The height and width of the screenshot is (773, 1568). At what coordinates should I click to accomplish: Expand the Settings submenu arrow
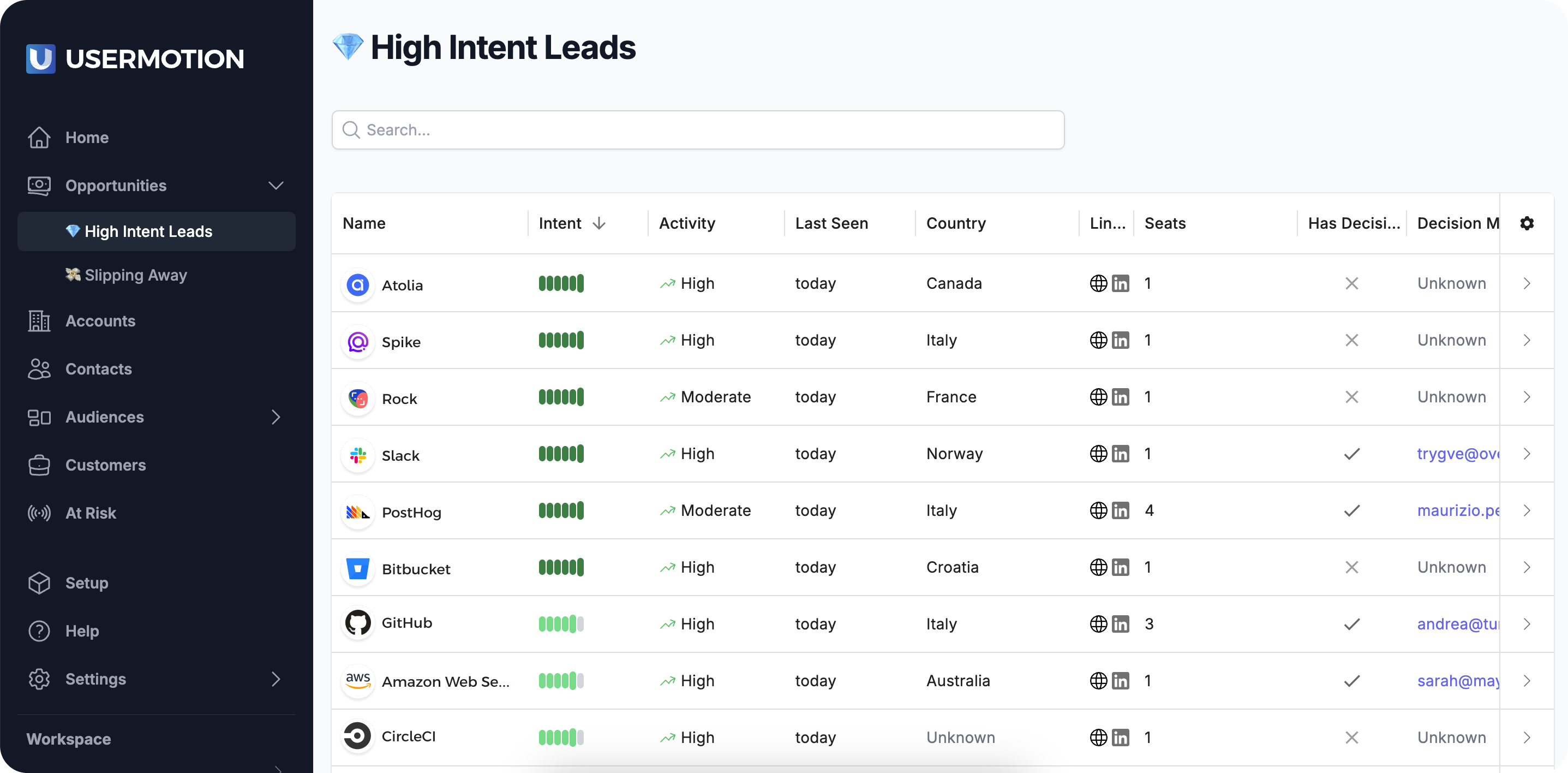[x=276, y=679]
